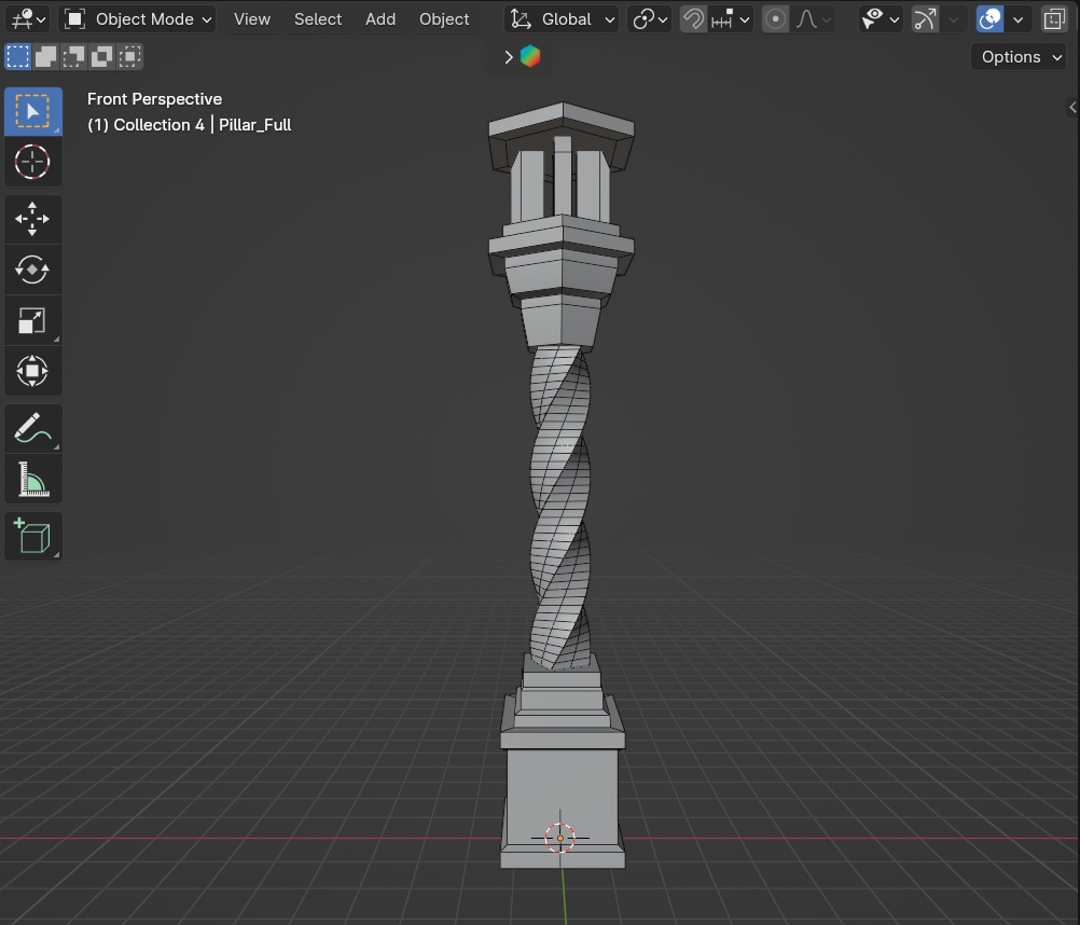Pick the Scale tool
The height and width of the screenshot is (925, 1080).
pyautogui.click(x=32, y=321)
